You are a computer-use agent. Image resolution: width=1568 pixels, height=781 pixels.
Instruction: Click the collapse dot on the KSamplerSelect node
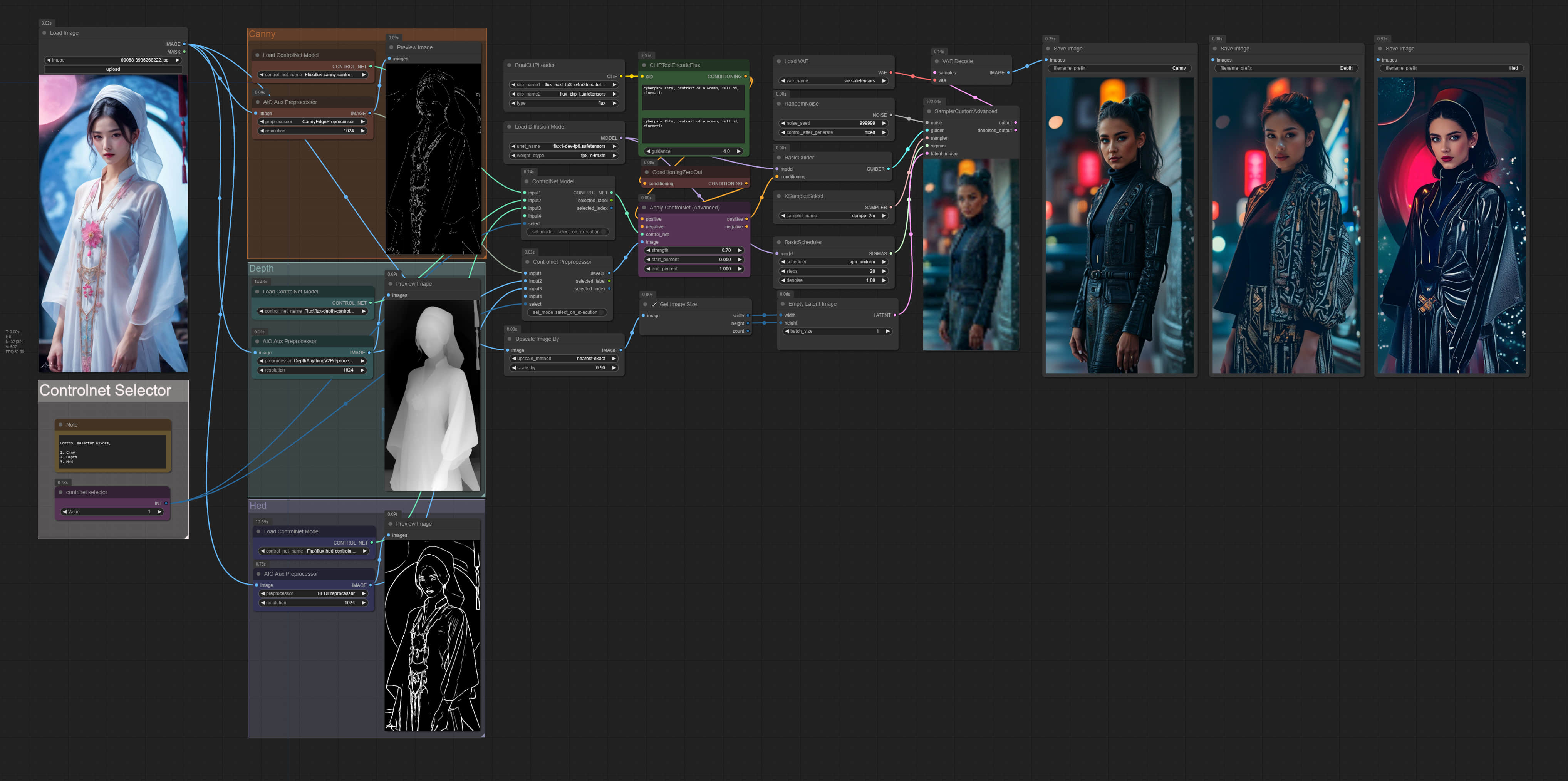tap(778, 196)
